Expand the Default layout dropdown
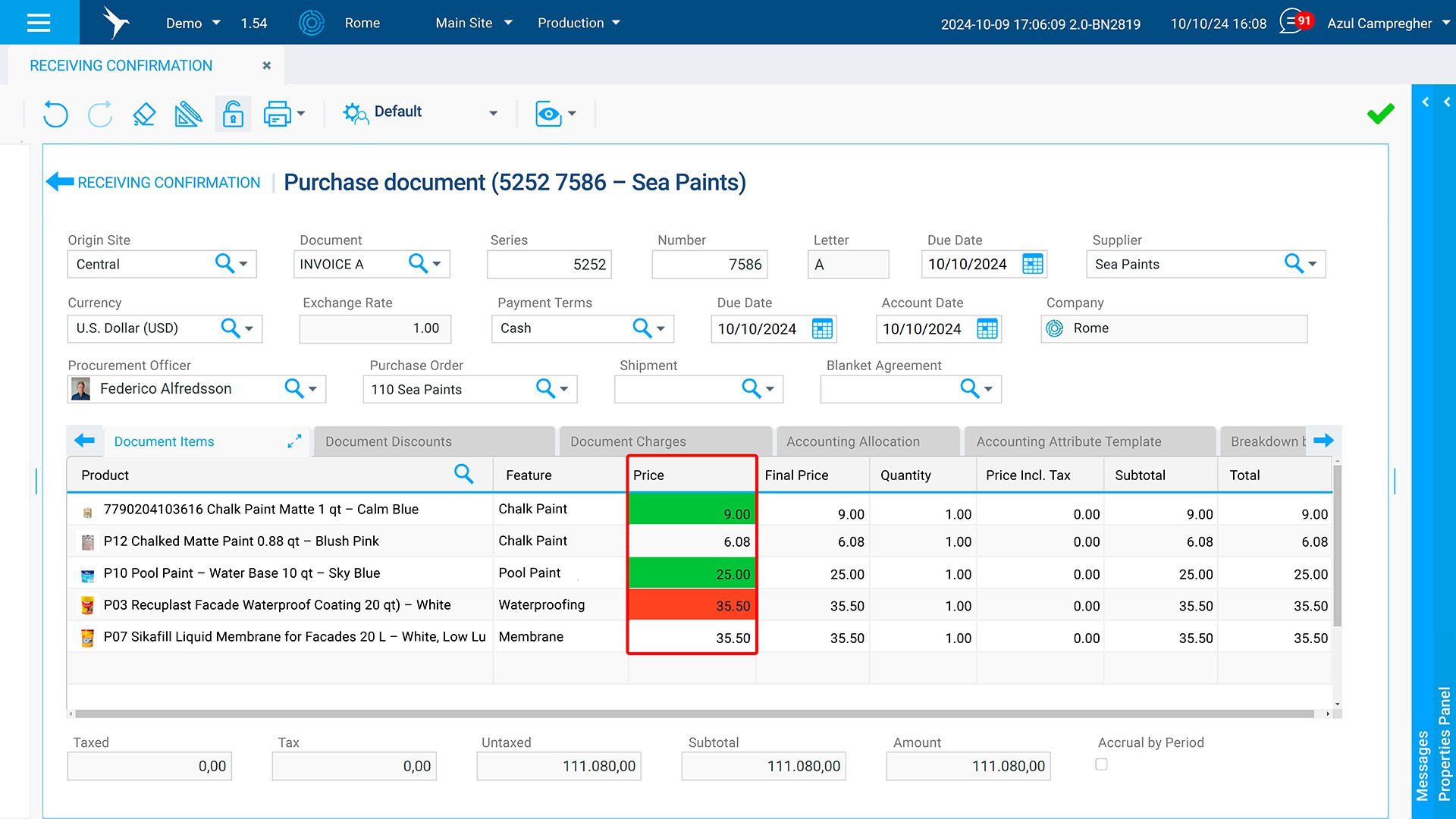The height and width of the screenshot is (819, 1456). pos(494,113)
